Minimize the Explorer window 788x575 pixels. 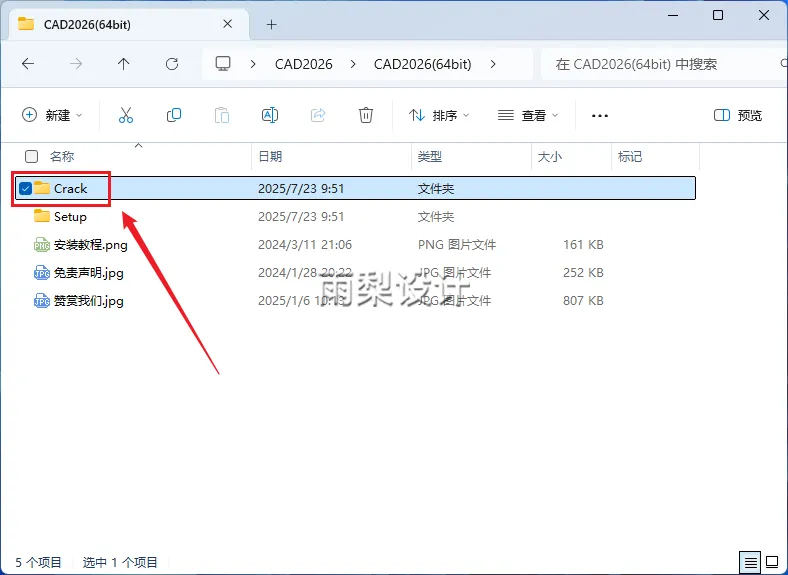[673, 15]
